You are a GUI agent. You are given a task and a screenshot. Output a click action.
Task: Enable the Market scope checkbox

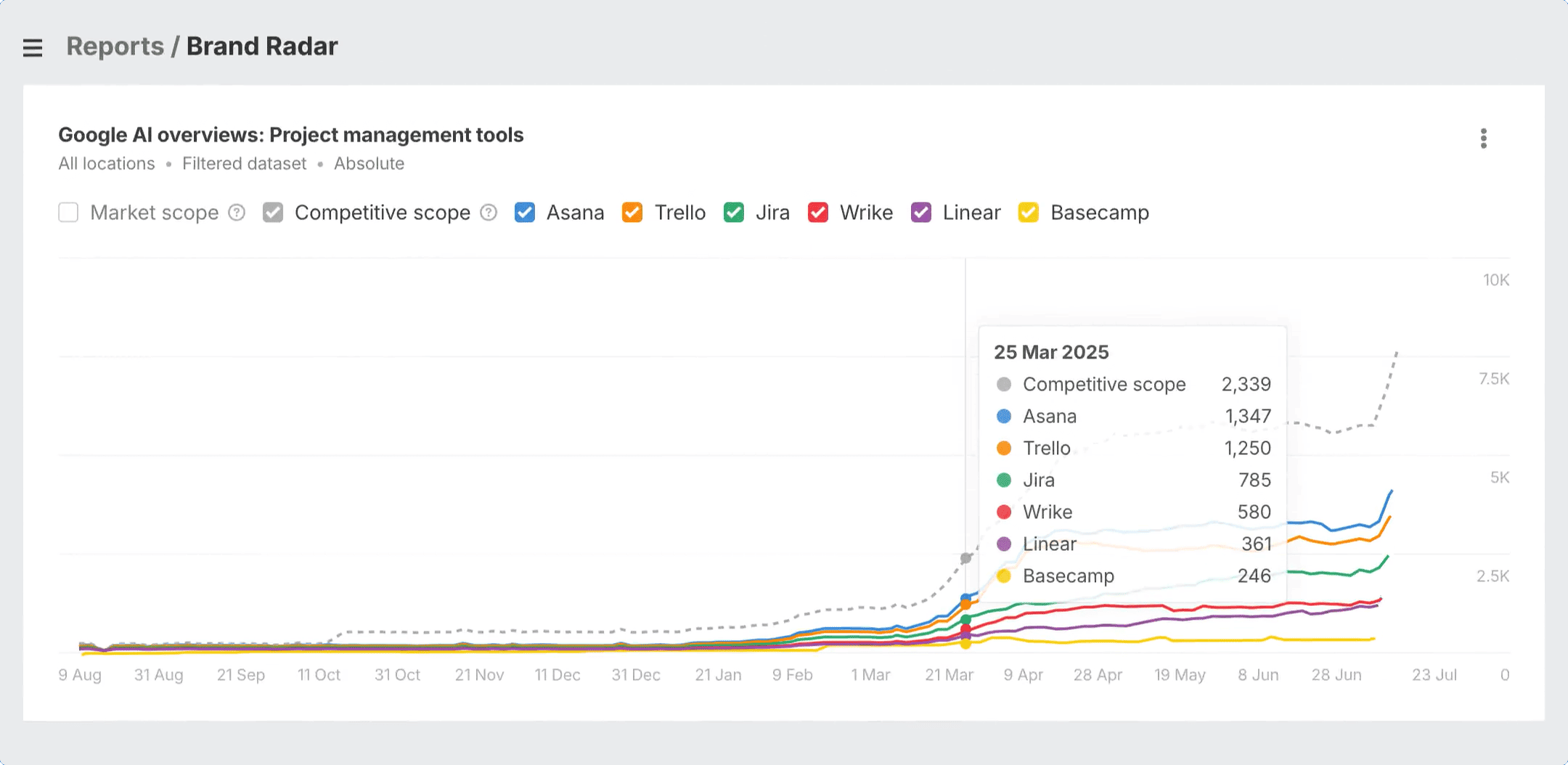[68, 213]
